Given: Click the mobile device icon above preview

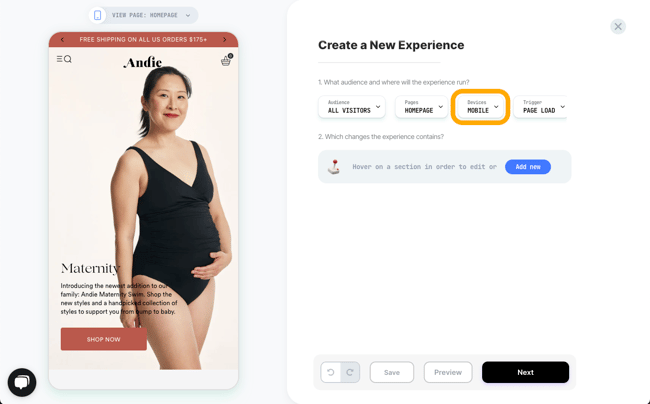Looking at the screenshot, I should coord(97,15).
